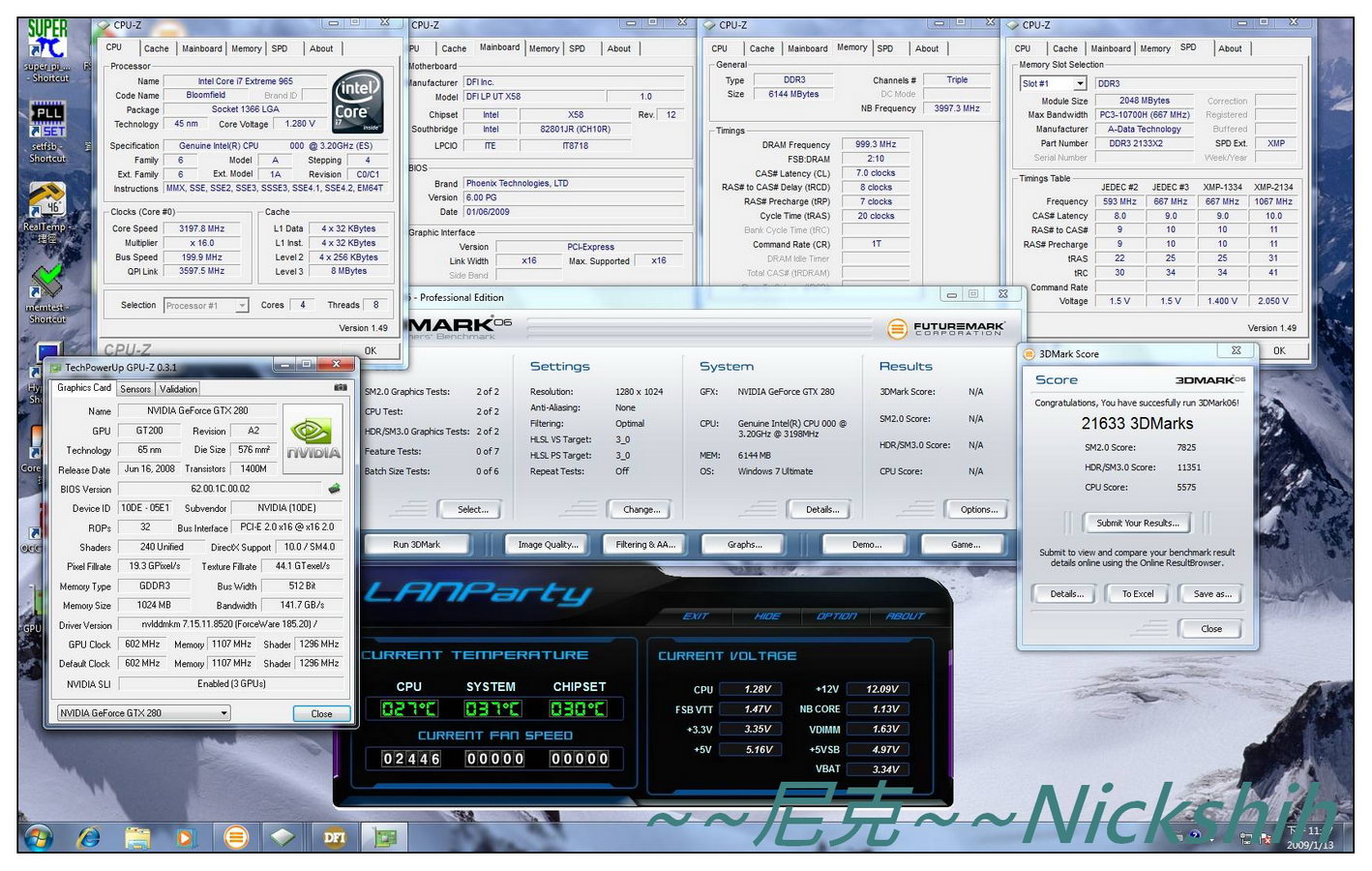1372x871 pixels.
Task: Open Validation tab in GPU-Z
Action: click(x=178, y=389)
